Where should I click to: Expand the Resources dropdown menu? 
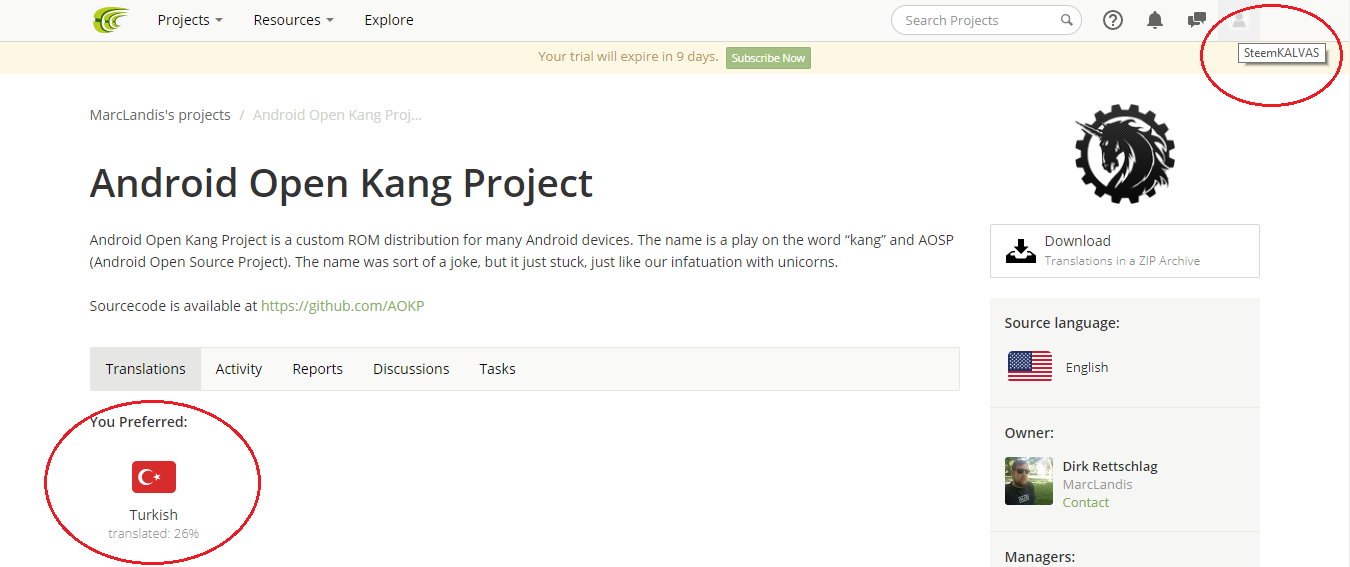coord(293,20)
